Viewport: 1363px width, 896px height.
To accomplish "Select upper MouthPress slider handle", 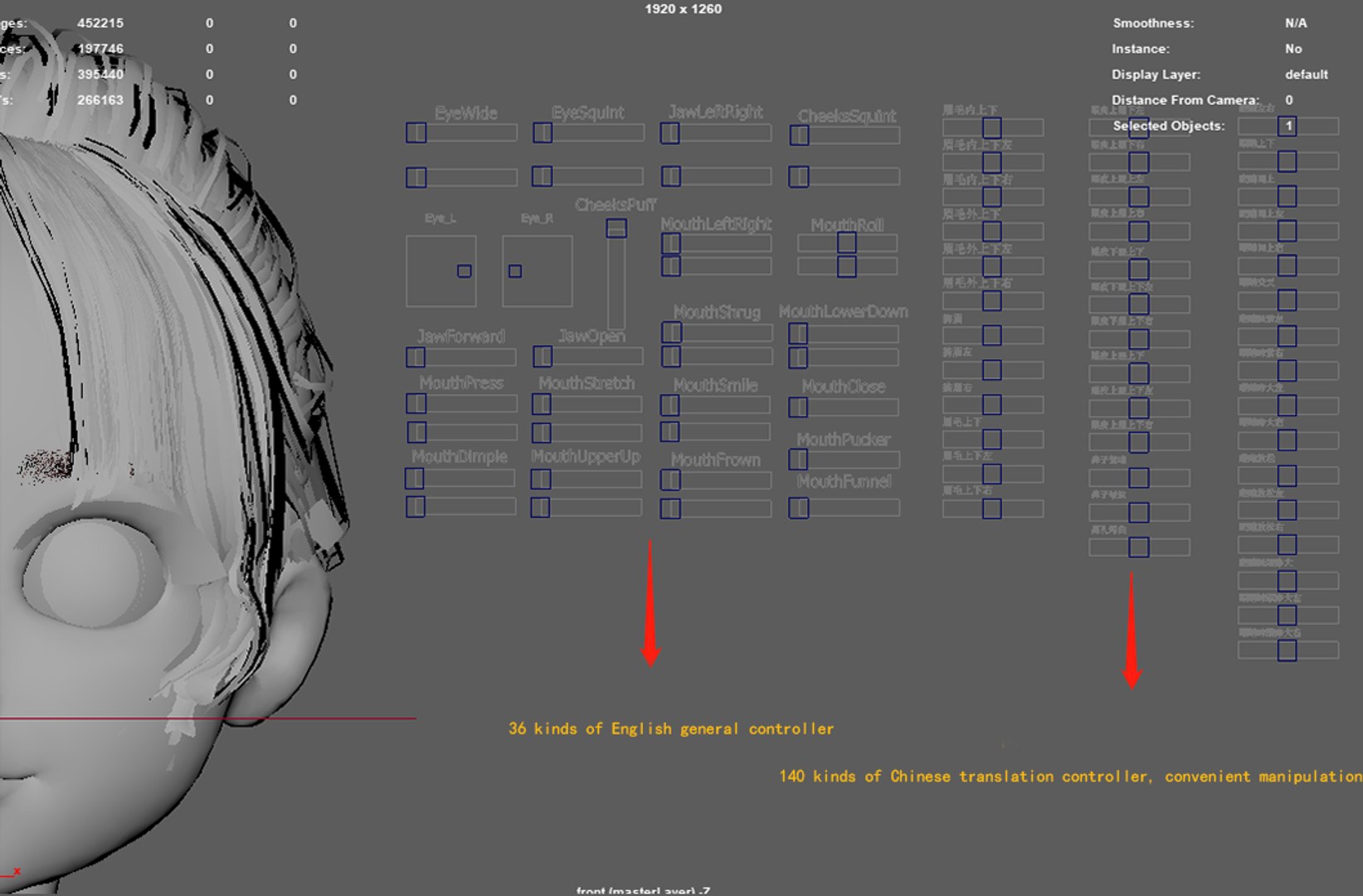I will click(416, 404).
